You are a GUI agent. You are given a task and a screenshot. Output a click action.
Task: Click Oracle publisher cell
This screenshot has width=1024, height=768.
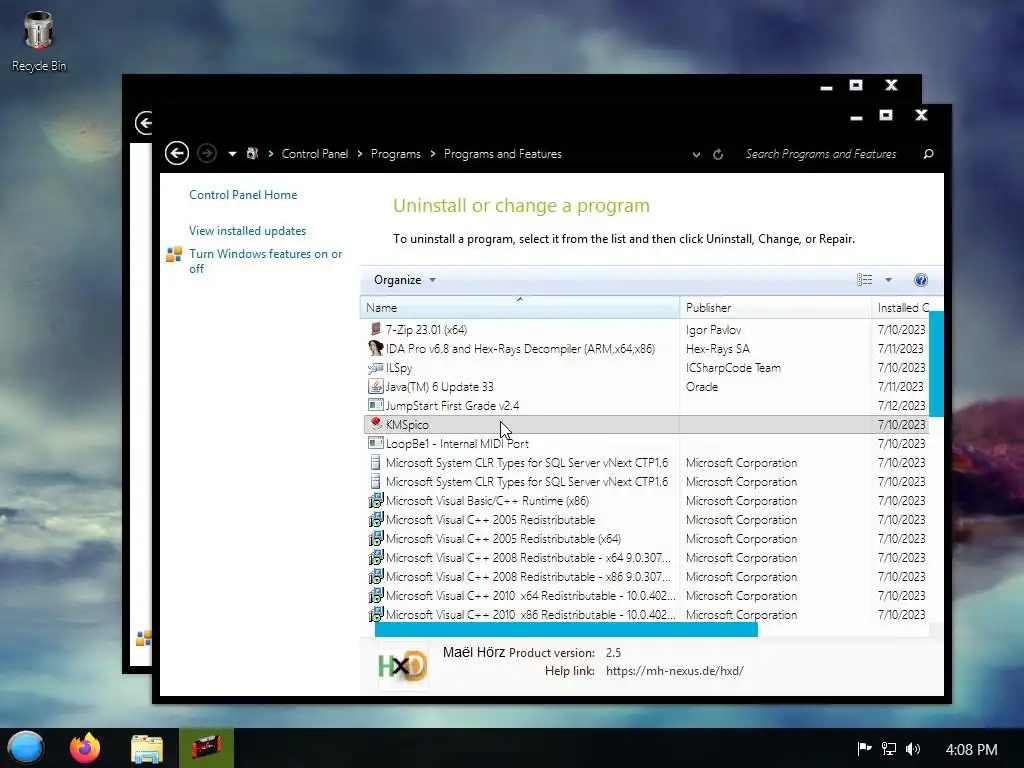[x=702, y=387]
